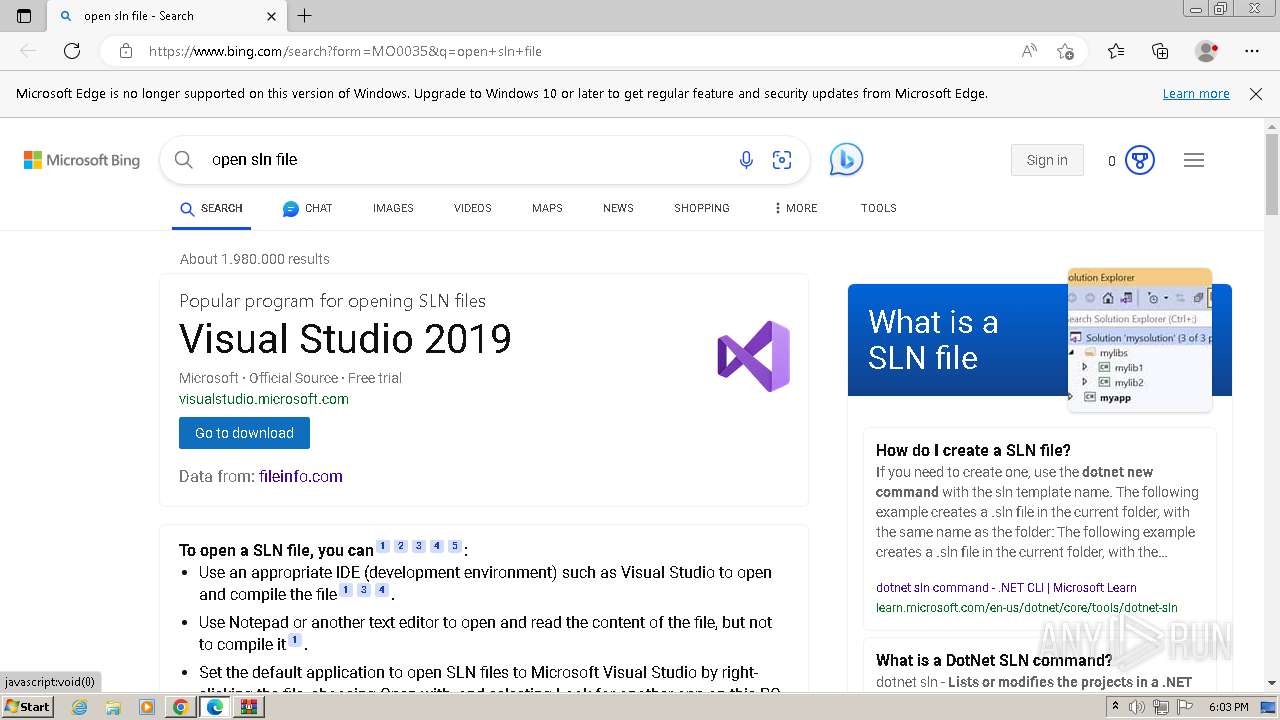Add this page to favorites
The width and height of the screenshot is (1280, 720).
click(x=1065, y=51)
